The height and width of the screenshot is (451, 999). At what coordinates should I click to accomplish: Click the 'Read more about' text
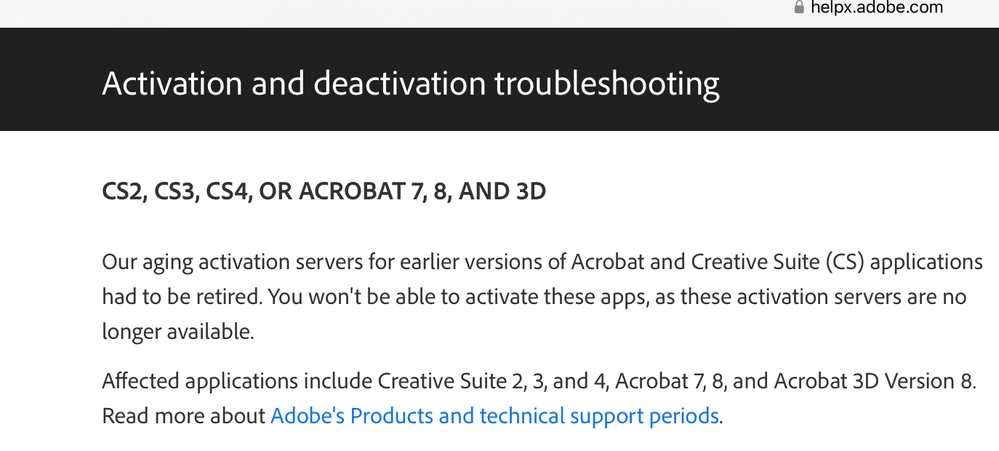coord(183,416)
